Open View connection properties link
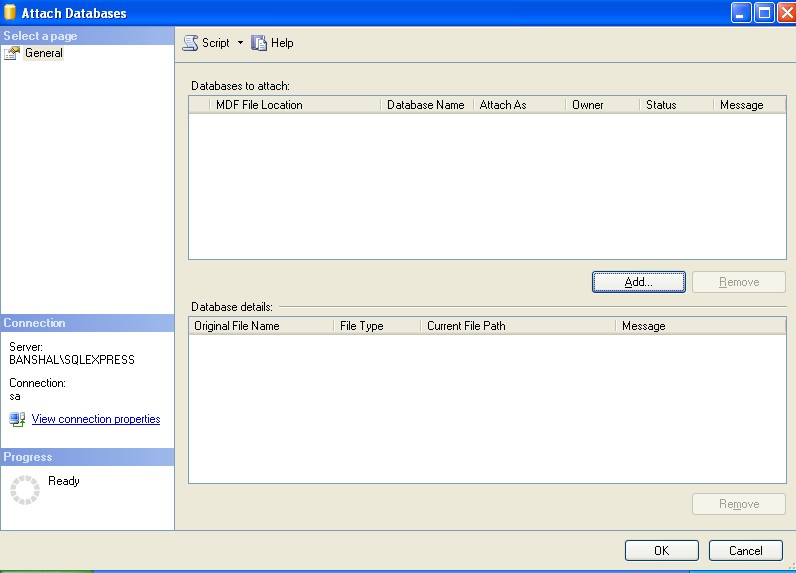 point(96,419)
